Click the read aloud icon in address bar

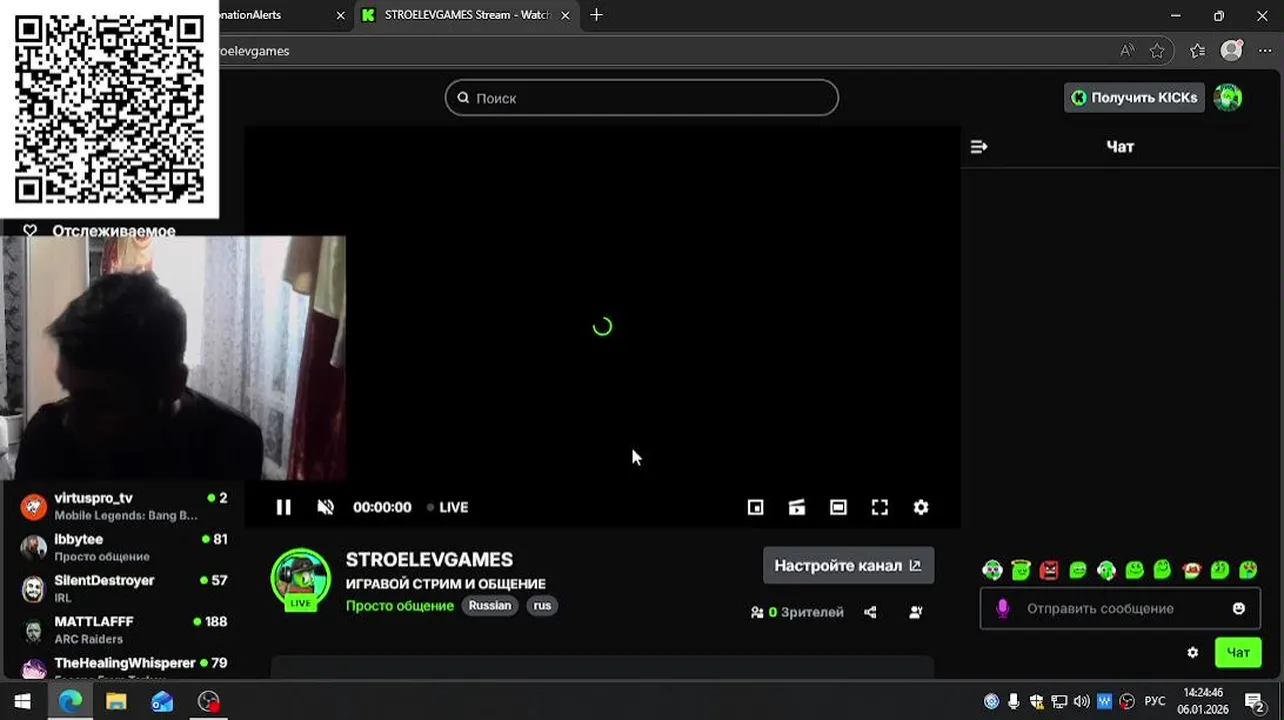click(1127, 51)
